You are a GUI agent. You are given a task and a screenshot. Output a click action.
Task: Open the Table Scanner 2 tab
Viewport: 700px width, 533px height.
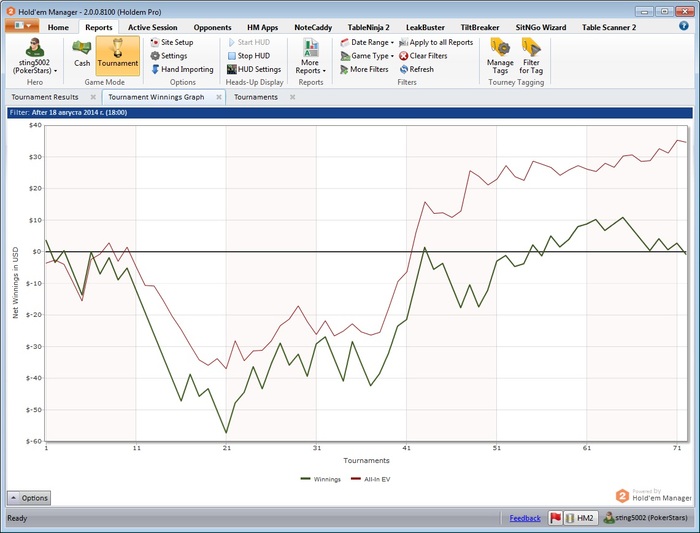pyautogui.click(x=609, y=27)
